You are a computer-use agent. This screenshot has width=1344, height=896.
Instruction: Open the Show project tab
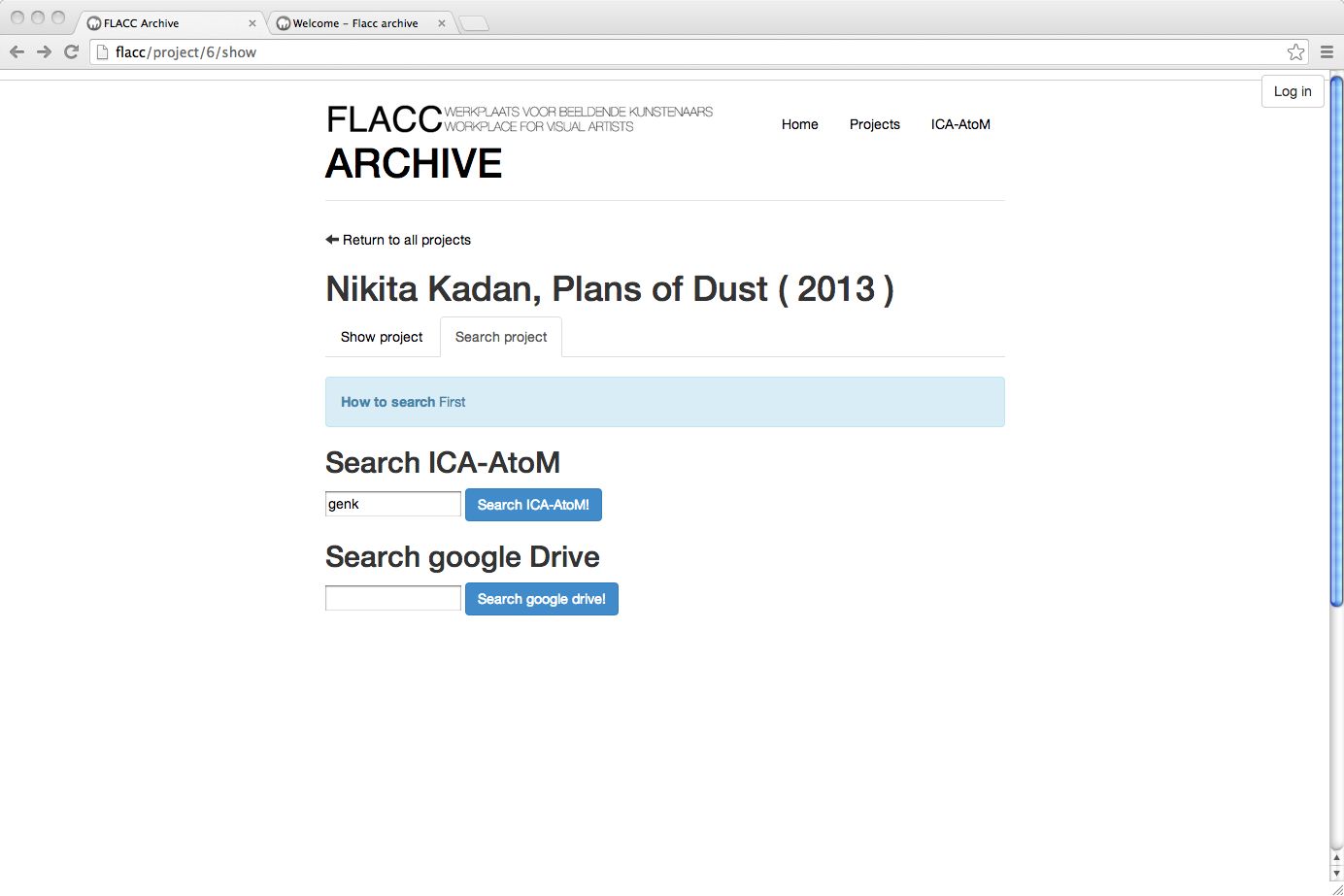(x=382, y=337)
